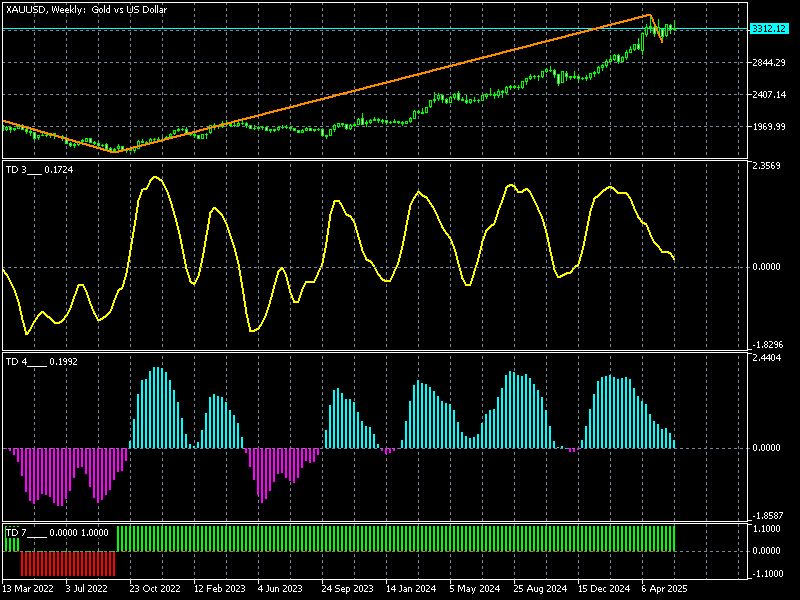Click the 23 Oct 2022 date label
Screen dimensions: 800x600
pyautogui.click(x=155, y=589)
